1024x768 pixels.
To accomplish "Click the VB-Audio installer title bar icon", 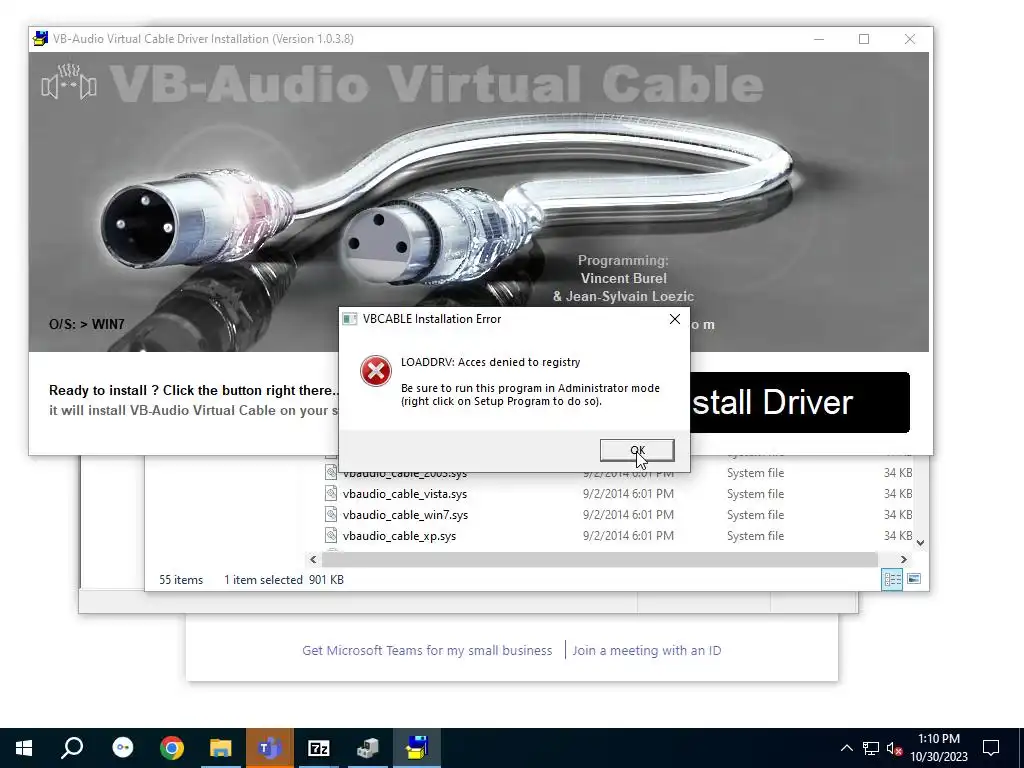I will point(40,39).
